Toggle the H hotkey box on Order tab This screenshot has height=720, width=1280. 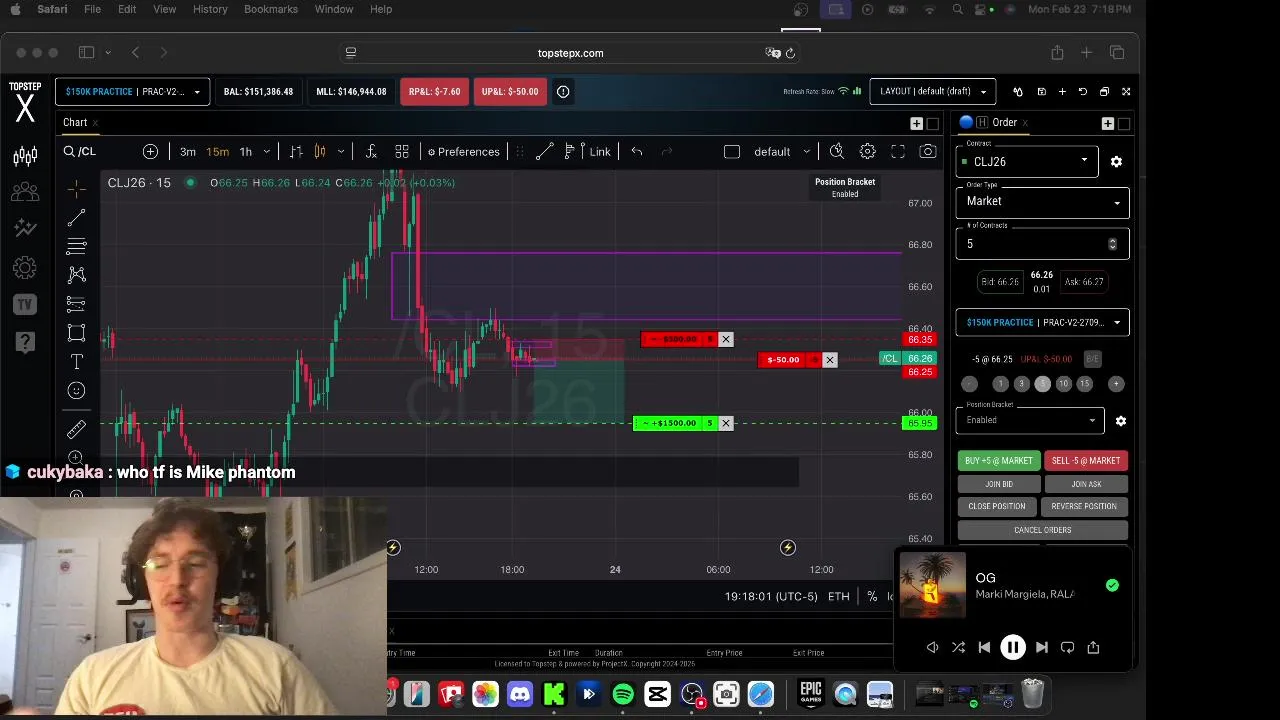point(982,123)
